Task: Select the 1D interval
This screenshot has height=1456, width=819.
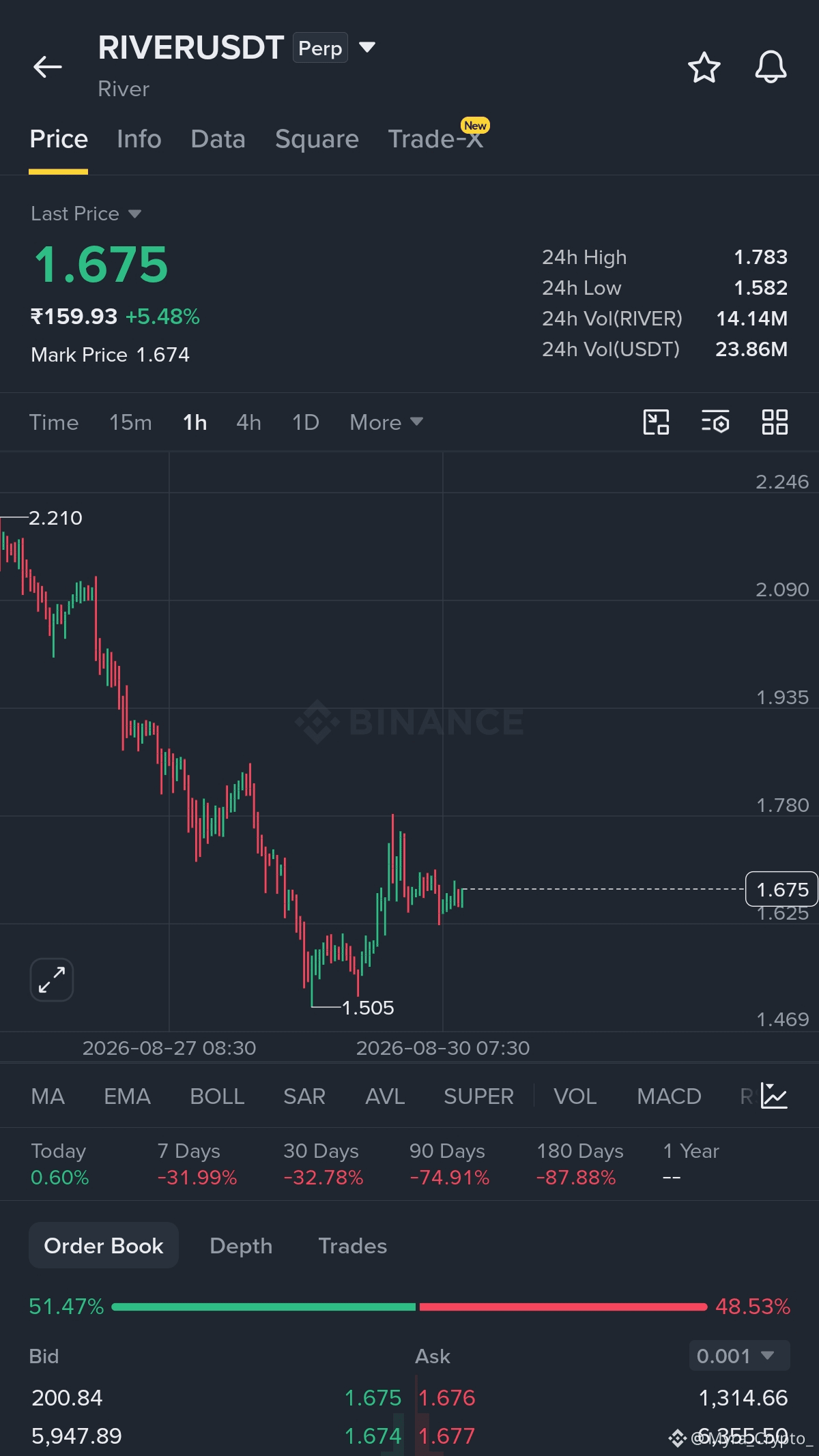Action: pos(305,422)
